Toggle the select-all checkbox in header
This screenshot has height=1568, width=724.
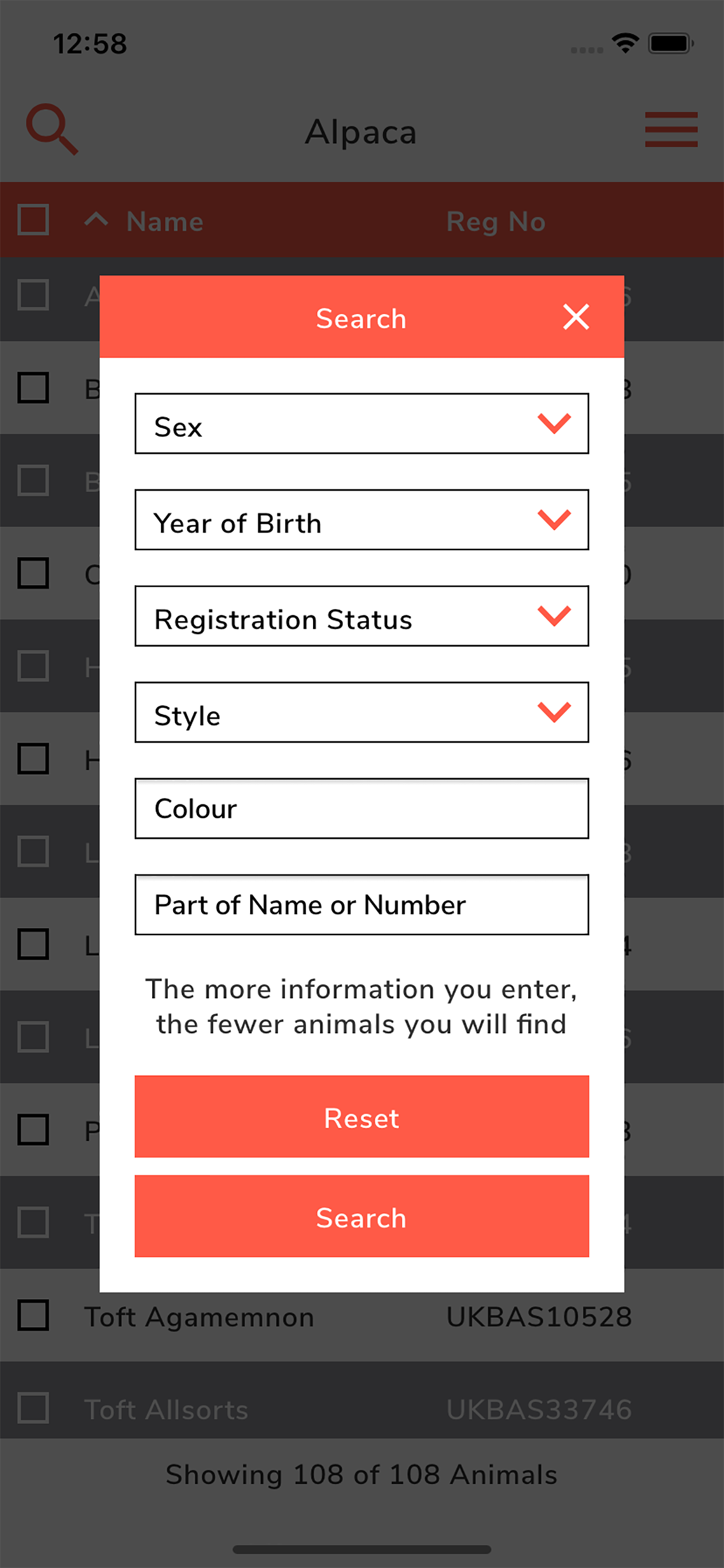pos(33,220)
